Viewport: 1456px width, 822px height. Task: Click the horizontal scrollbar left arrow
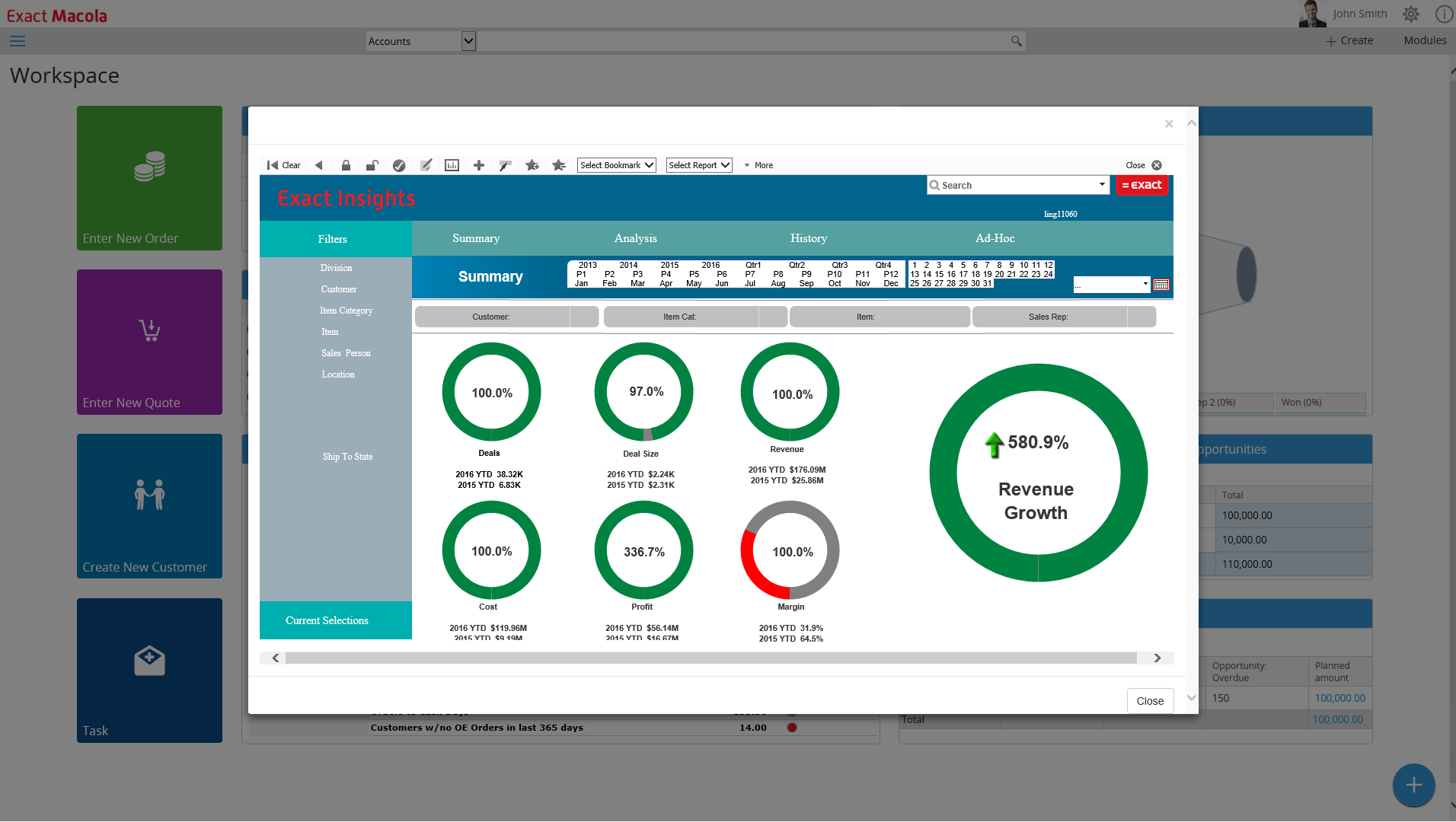coord(276,658)
